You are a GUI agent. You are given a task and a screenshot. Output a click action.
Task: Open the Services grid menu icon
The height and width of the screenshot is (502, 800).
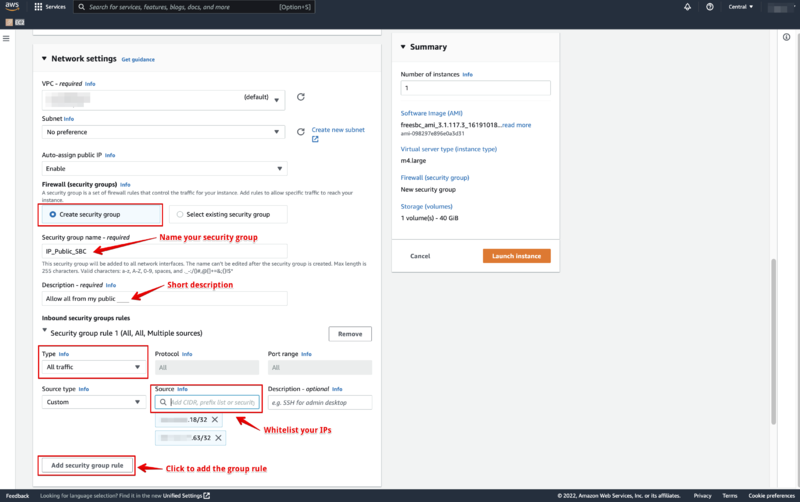pyautogui.click(x=38, y=7)
